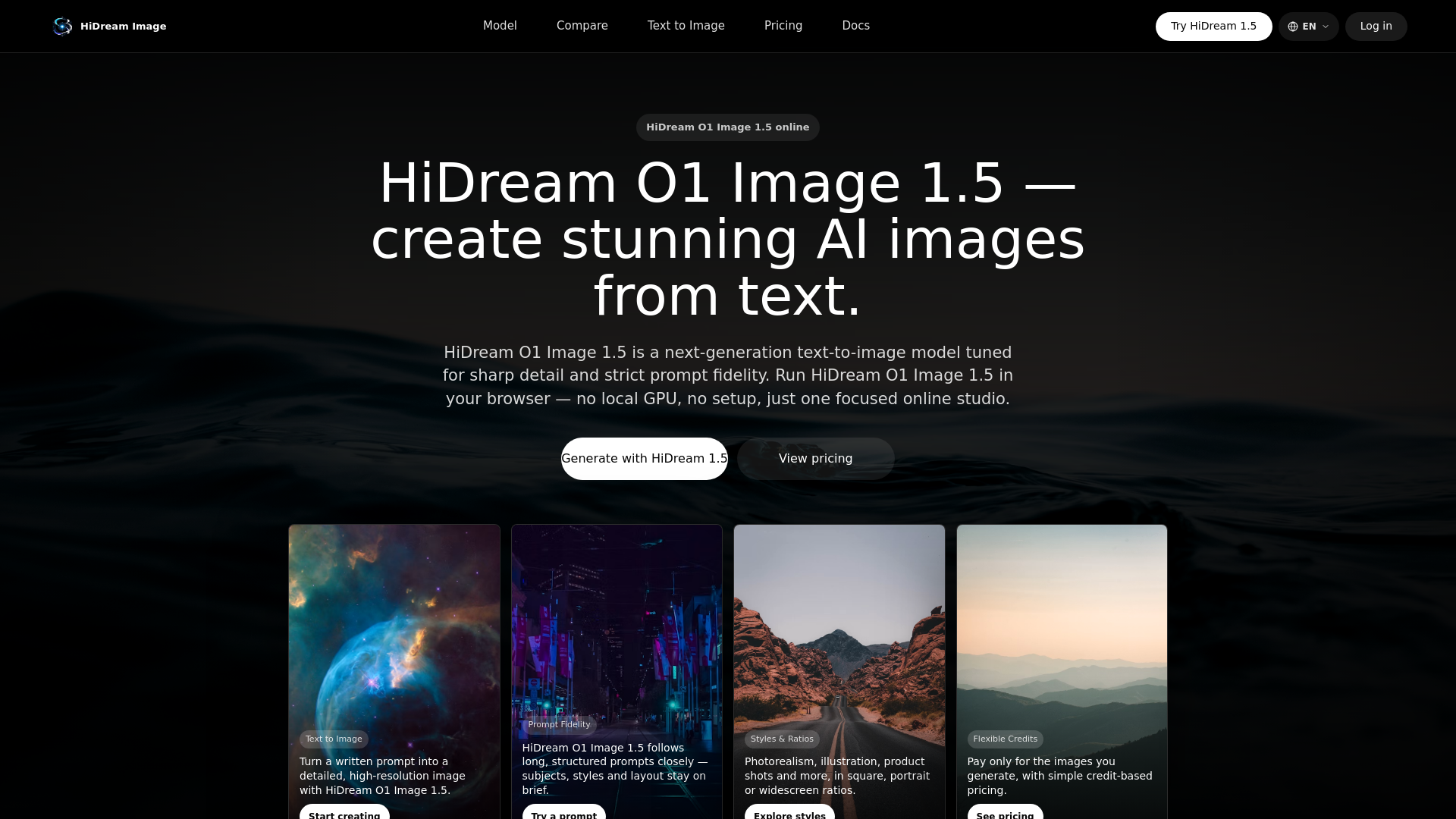The width and height of the screenshot is (1456, 819).
Task: Open the Pricing nav link
Action: tap(783, 26)
